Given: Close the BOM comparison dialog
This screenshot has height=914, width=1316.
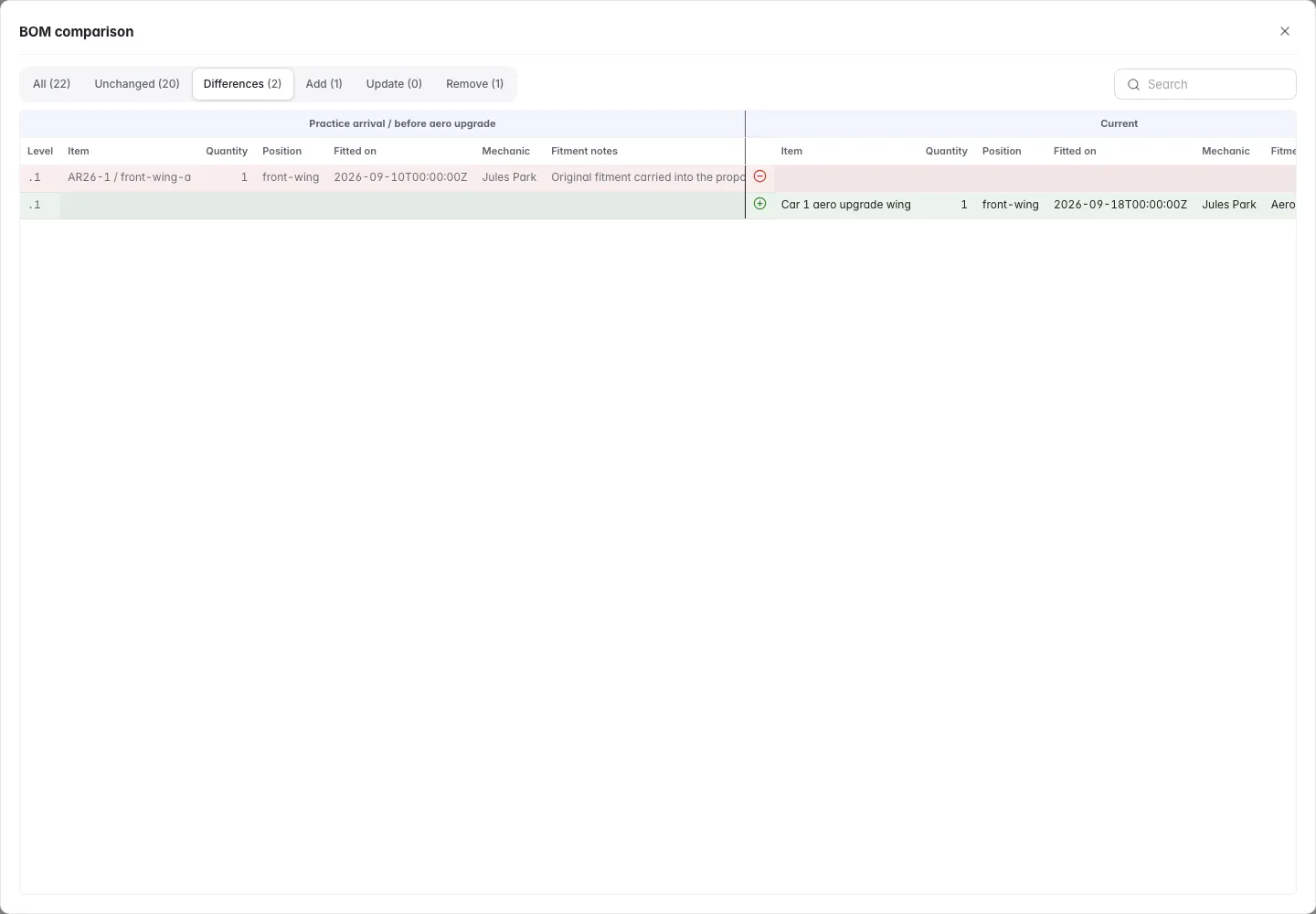Looking at the screenshot, I should point(1285,31).
